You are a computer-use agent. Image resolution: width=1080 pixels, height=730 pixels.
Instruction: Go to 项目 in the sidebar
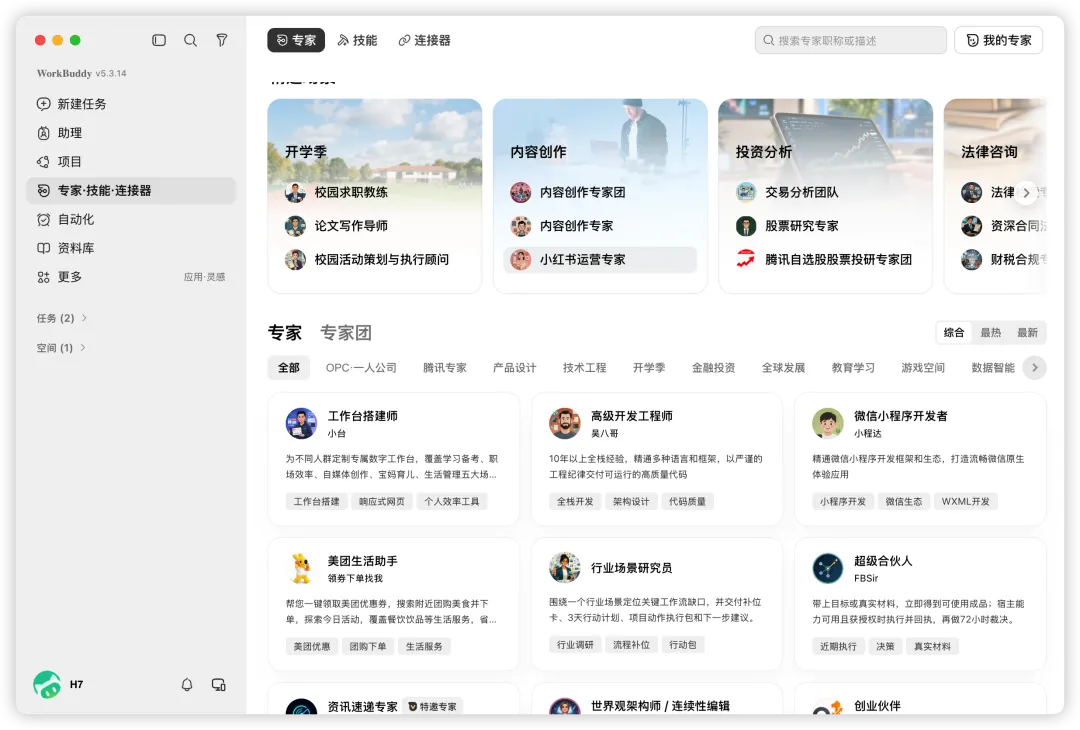coord(131,162)
